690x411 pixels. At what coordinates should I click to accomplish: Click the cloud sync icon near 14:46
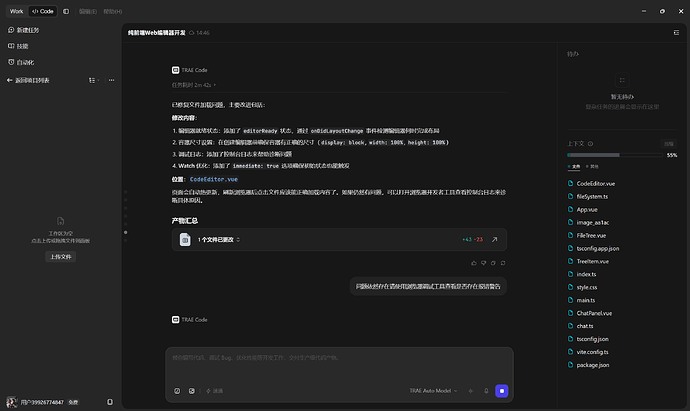(x=191, y=33)
